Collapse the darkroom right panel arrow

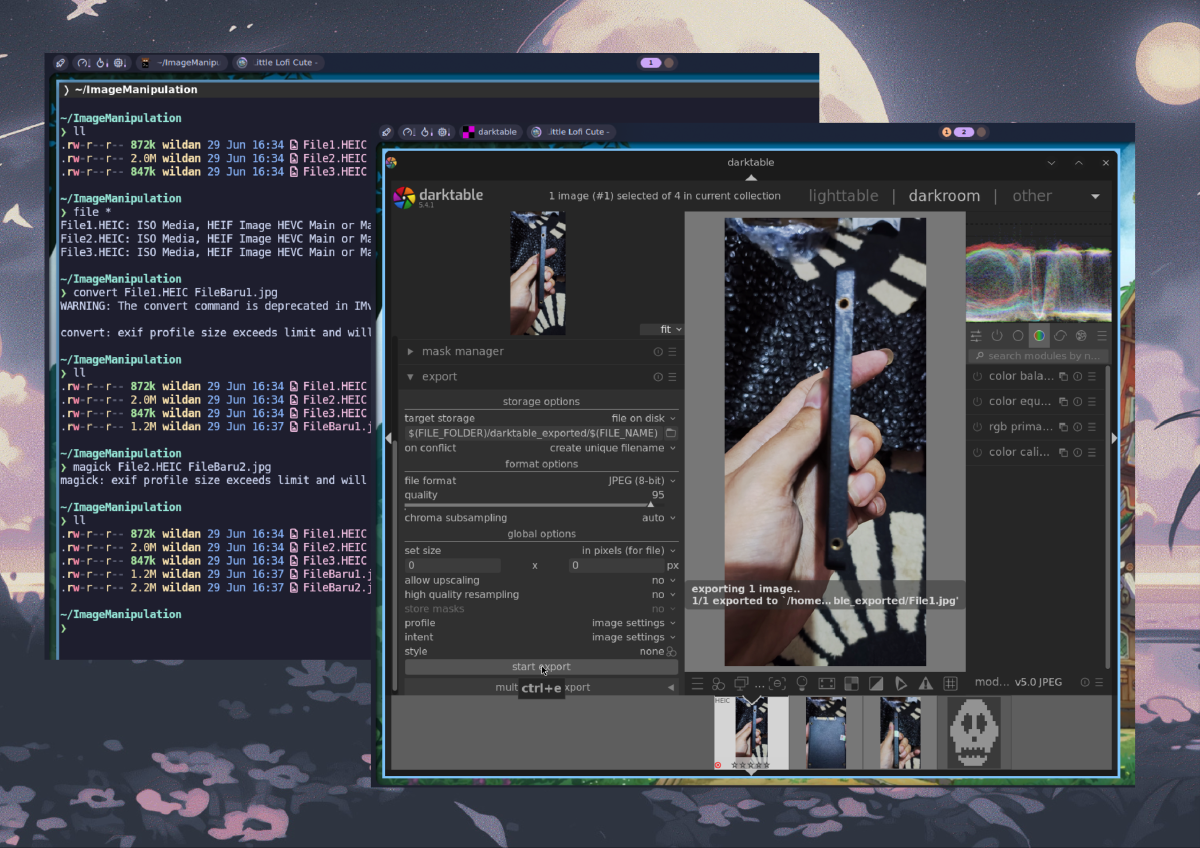[1115, 438]
